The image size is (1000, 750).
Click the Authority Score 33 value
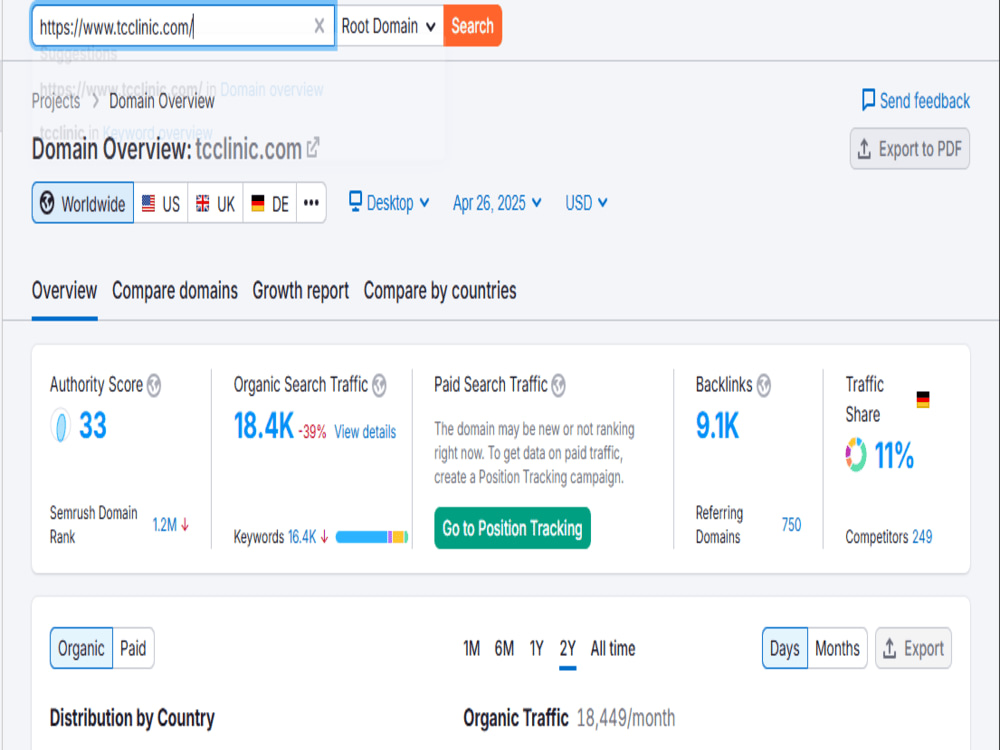tap(92, 425)
